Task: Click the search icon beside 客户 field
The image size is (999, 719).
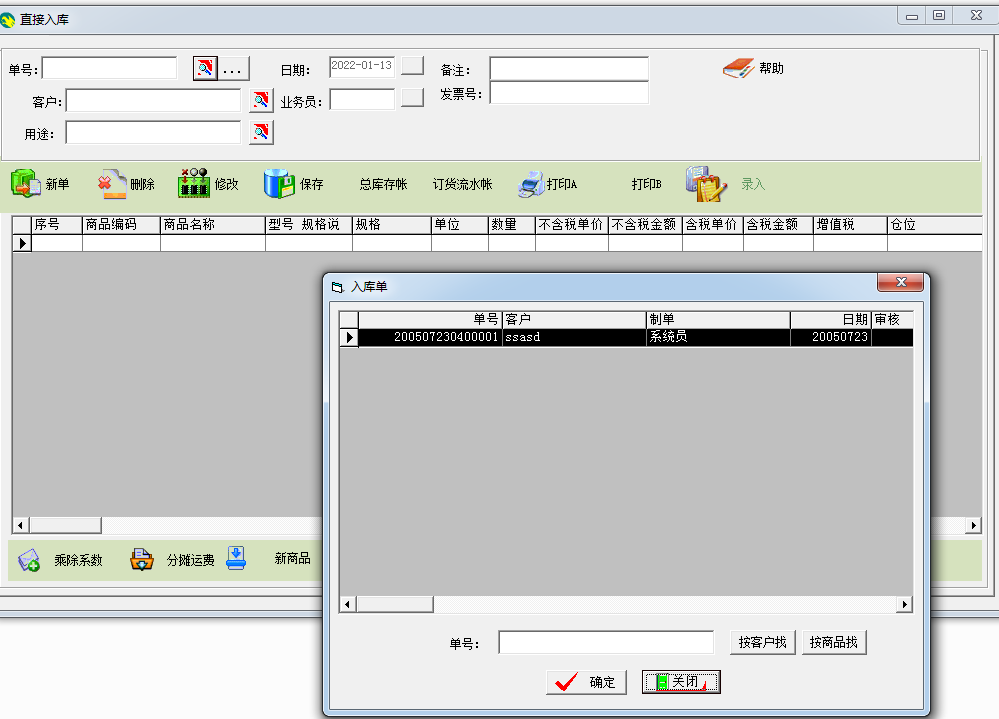Action: [261, 100]
